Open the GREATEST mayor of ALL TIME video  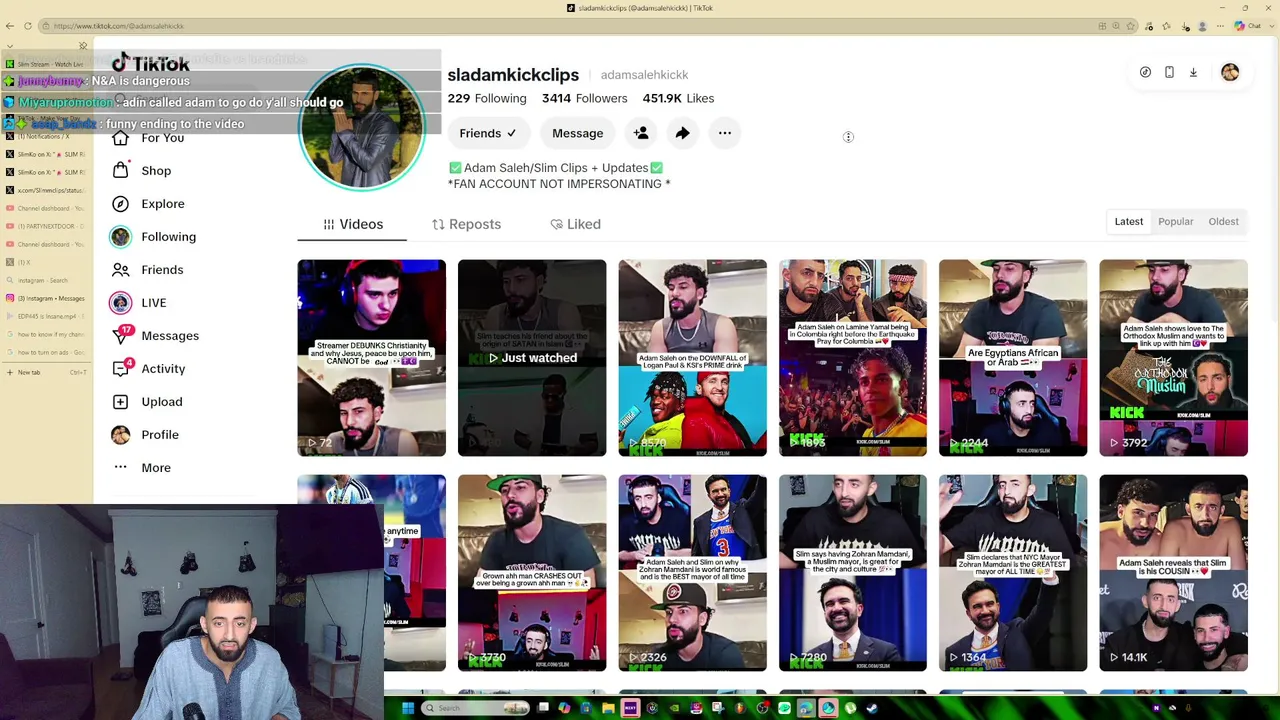click(x=1013, y=573)
